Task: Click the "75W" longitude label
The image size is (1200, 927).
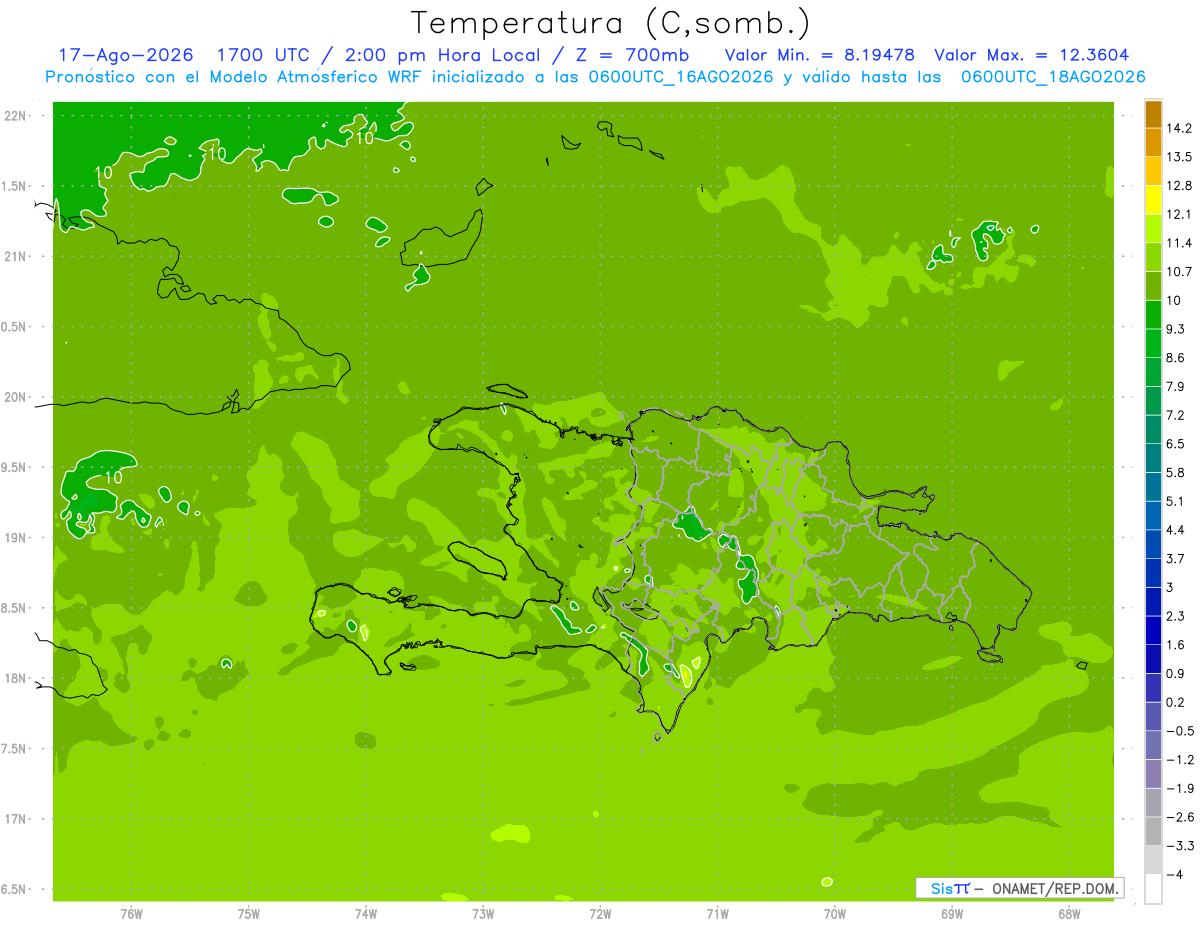Action: point(249,915)
